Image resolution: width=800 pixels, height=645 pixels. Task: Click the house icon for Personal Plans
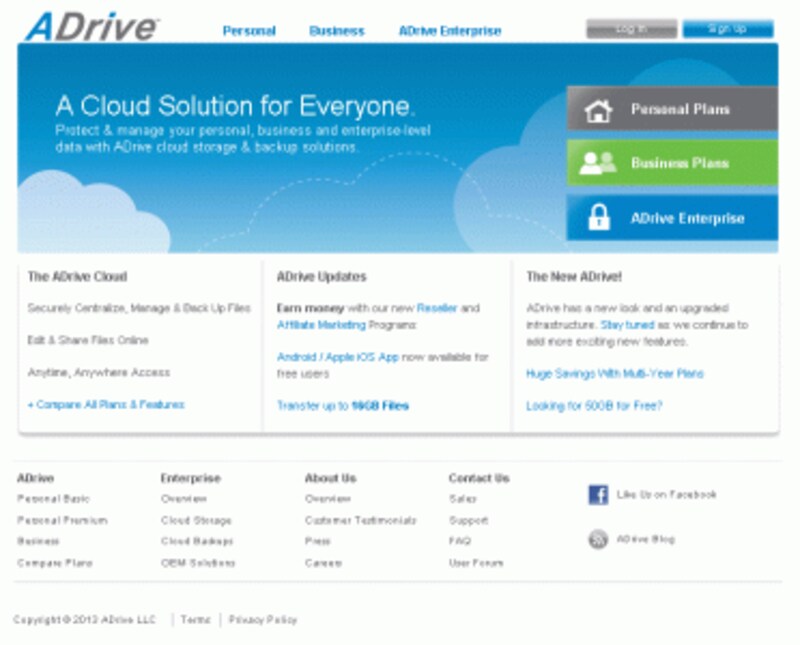tap(598, 110)
